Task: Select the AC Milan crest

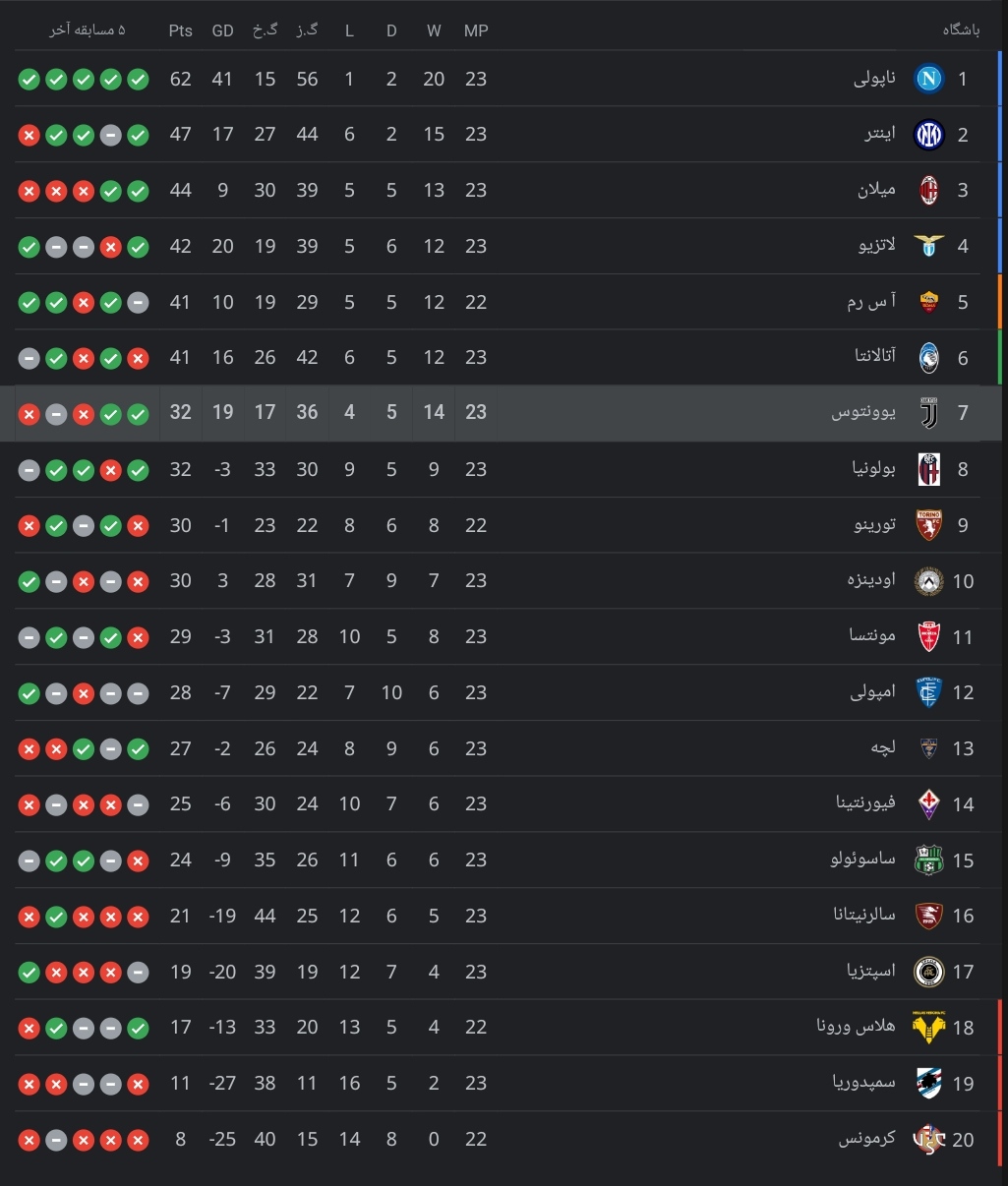Action: [928, 190]
